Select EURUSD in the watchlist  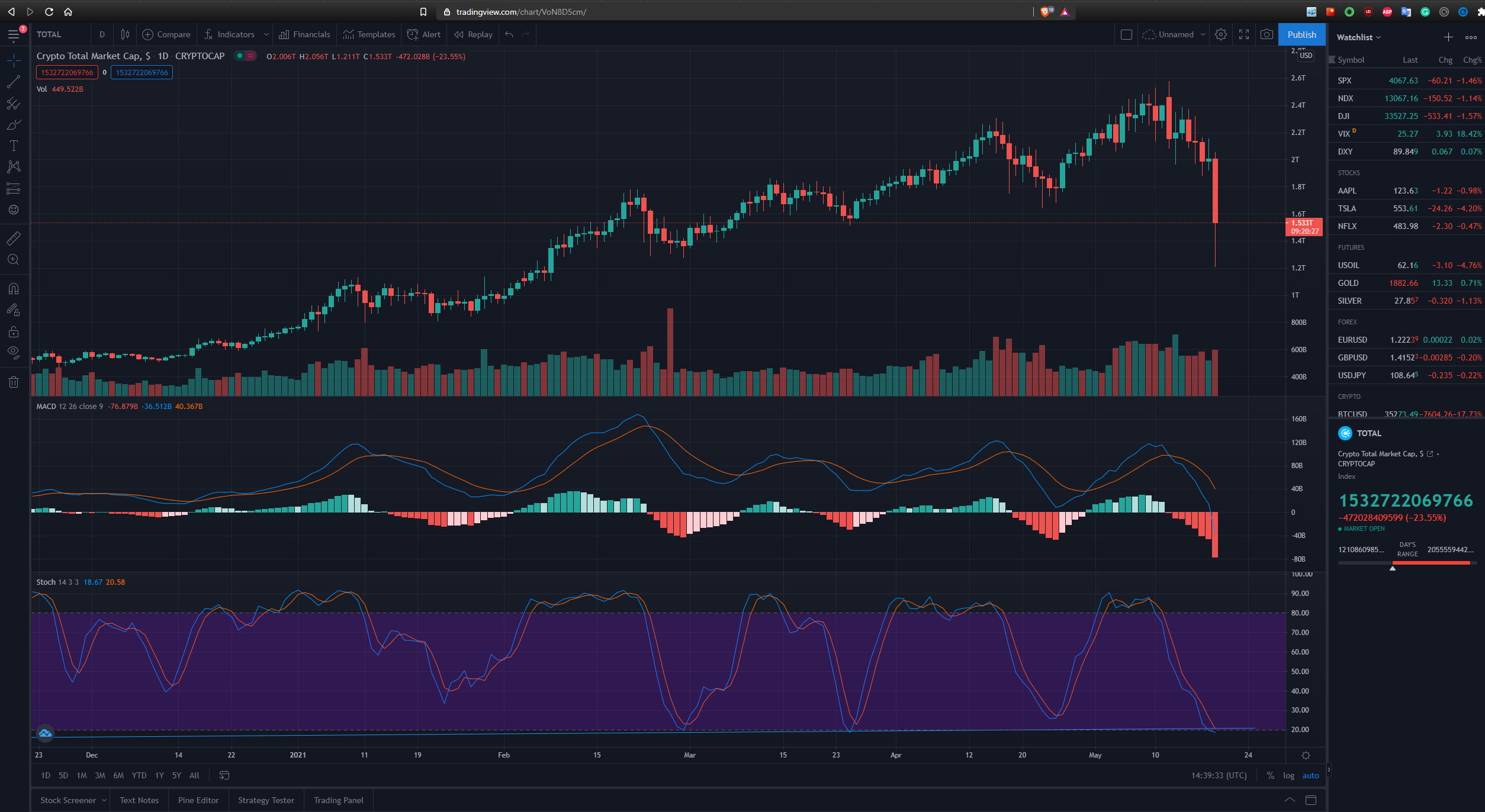[1407, 340]
